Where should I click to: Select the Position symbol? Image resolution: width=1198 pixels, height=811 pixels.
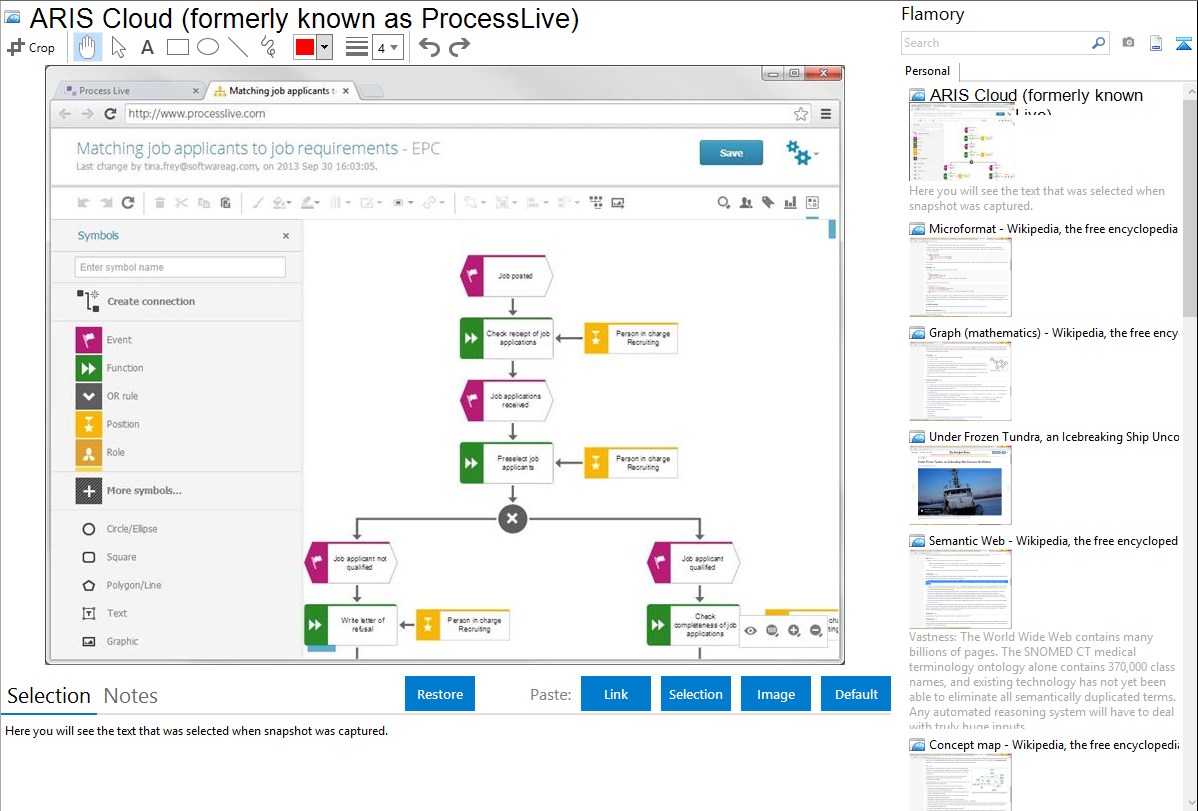pos(108,424)
